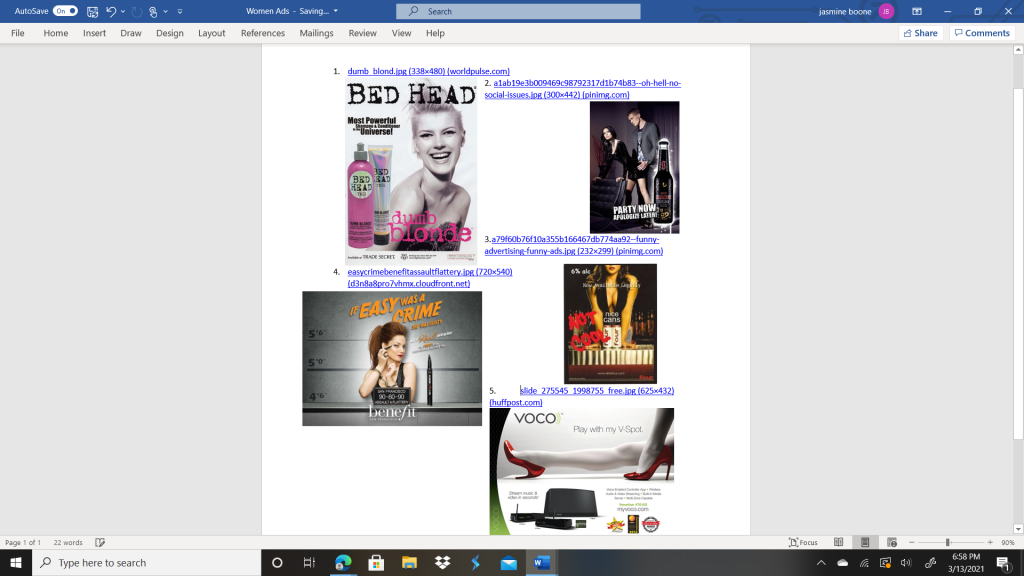Open Ribbon Display Options
1024x576 pixels.
(917, 11)
